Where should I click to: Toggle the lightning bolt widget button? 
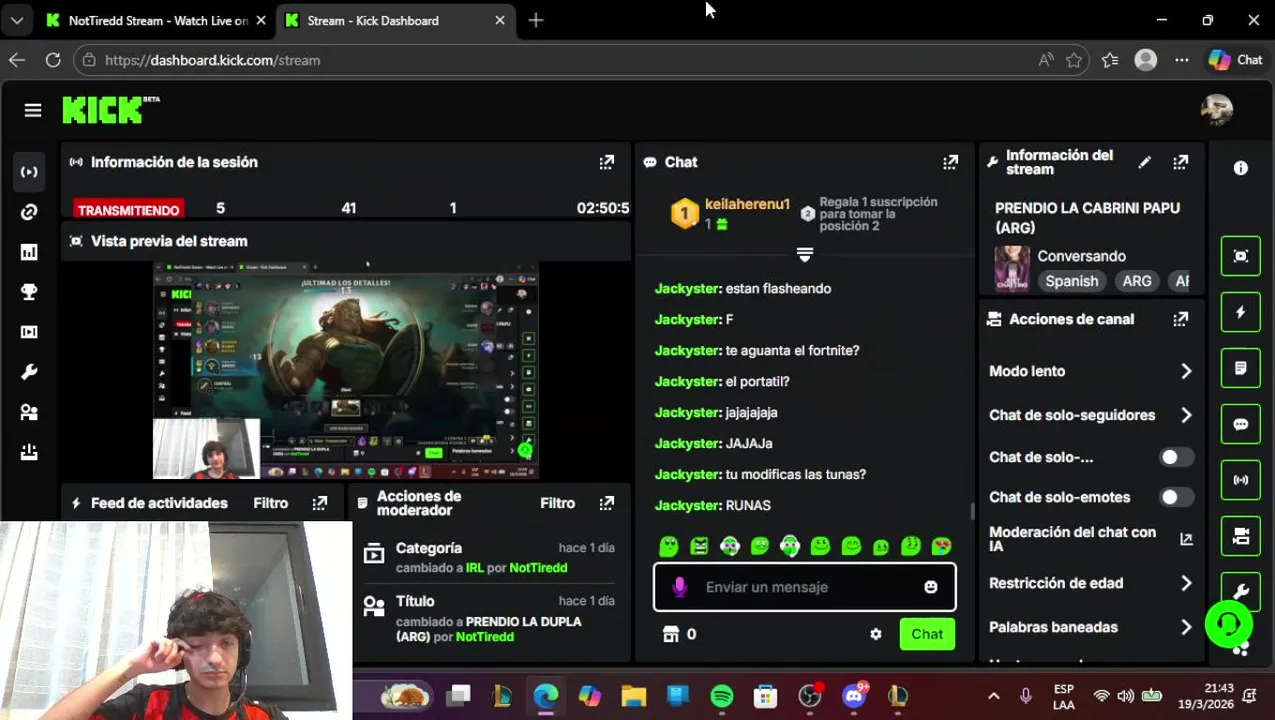point(1241,312)
